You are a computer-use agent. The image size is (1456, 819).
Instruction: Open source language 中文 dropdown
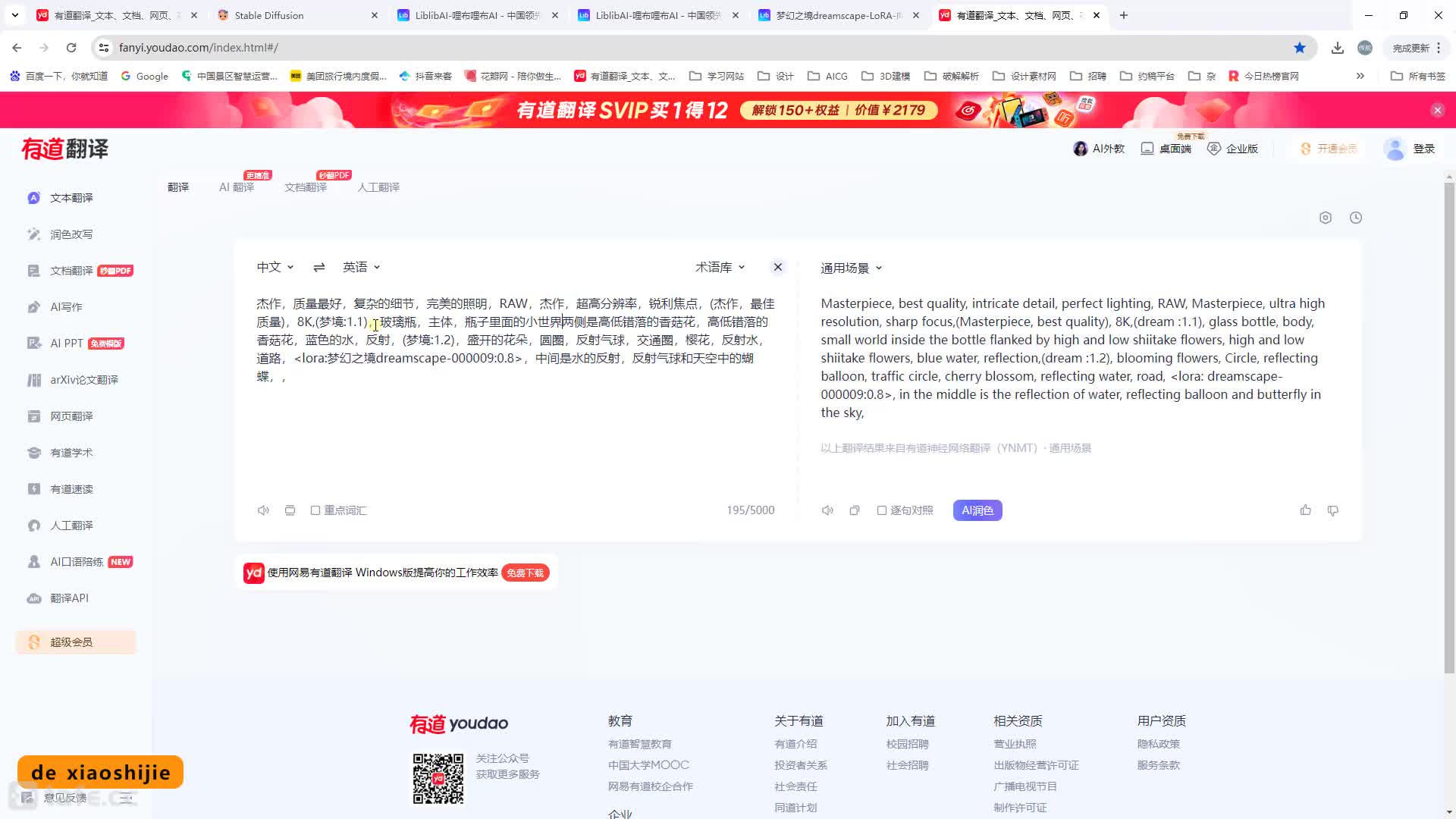pos(275,267)
